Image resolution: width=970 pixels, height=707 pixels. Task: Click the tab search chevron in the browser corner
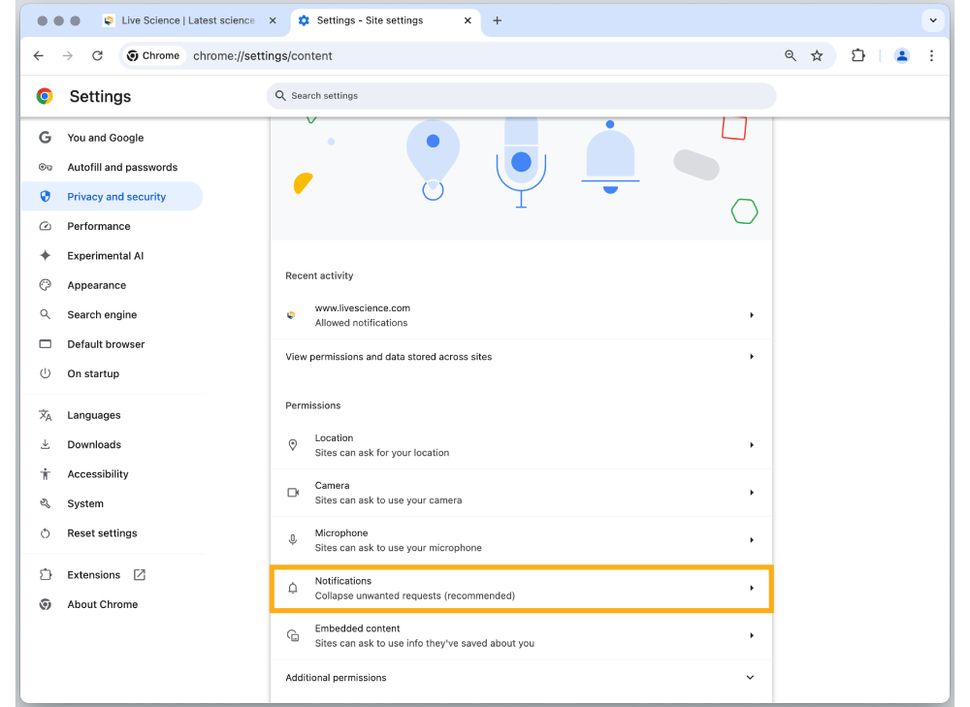tap(933, 19)
